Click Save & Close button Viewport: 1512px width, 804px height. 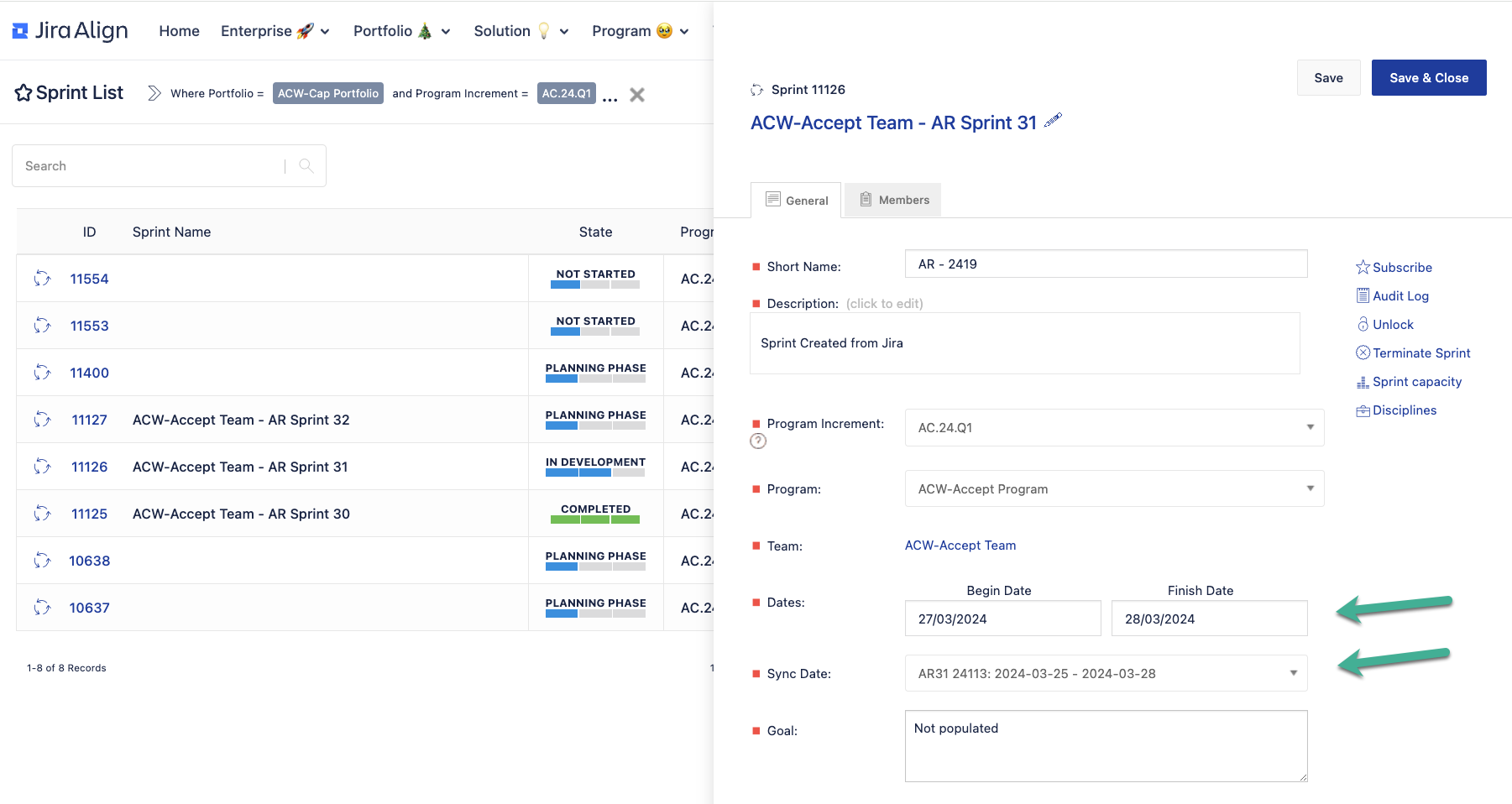1429,77
